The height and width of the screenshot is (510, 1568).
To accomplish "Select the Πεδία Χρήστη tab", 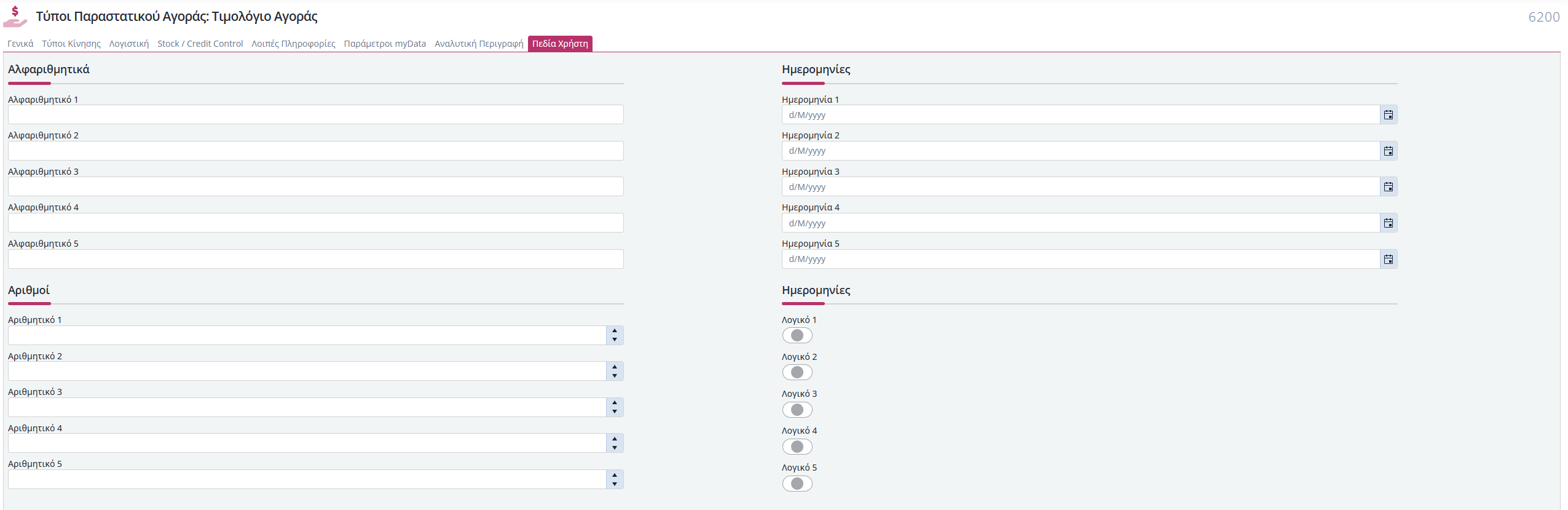I will tap(560, 44).
